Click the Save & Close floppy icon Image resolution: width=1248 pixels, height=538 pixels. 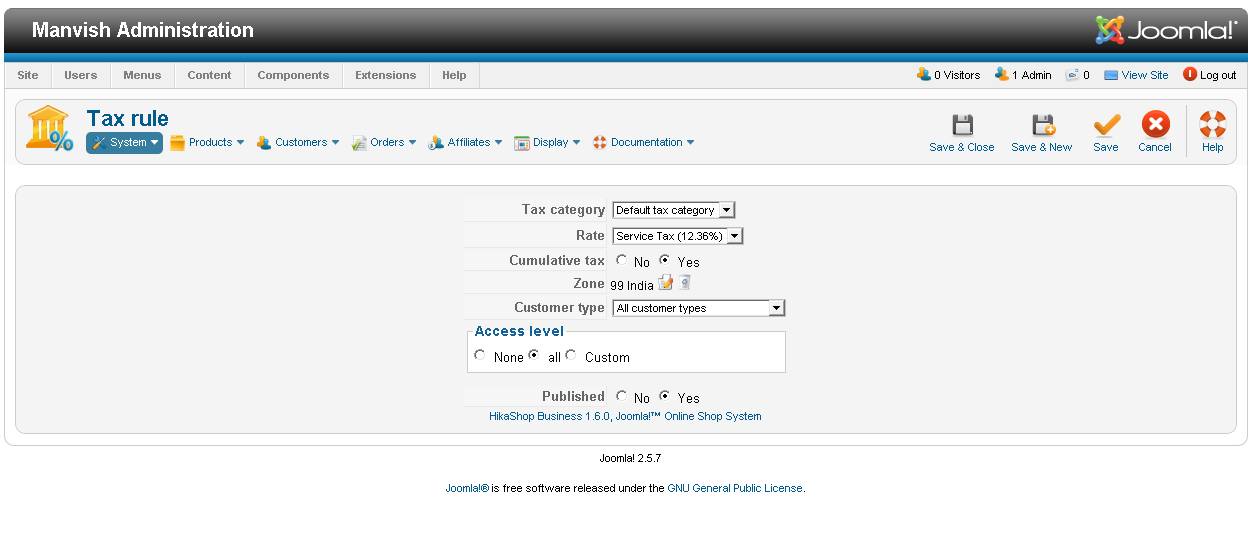962,125
